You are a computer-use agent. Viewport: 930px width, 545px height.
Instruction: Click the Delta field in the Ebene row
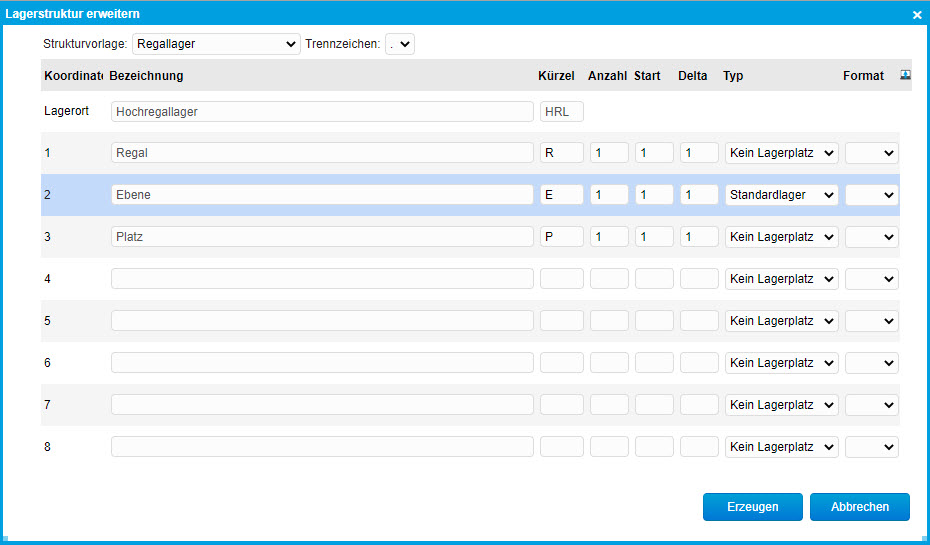pos(699,195)
